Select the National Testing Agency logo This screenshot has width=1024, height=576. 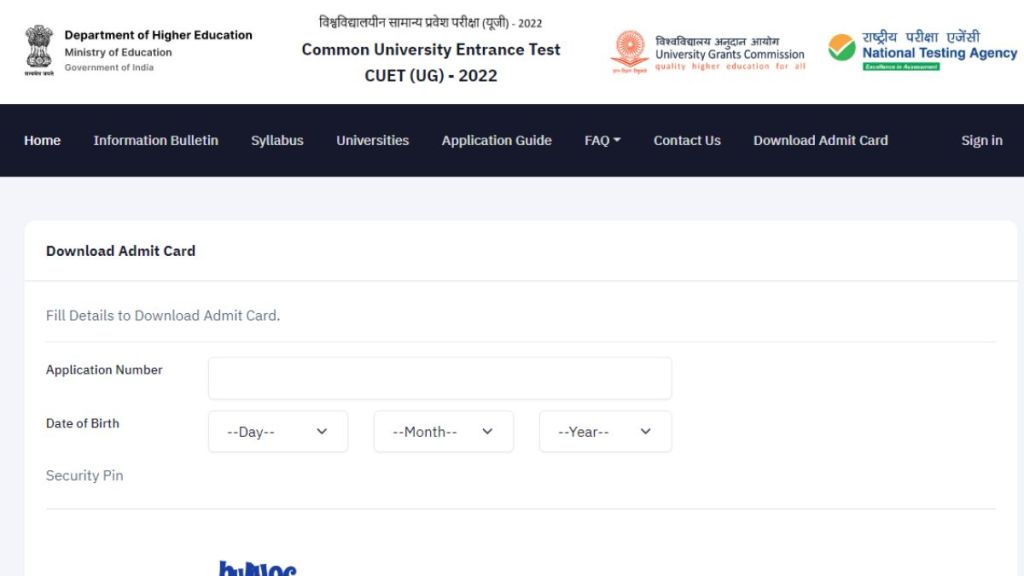point(920,48)
